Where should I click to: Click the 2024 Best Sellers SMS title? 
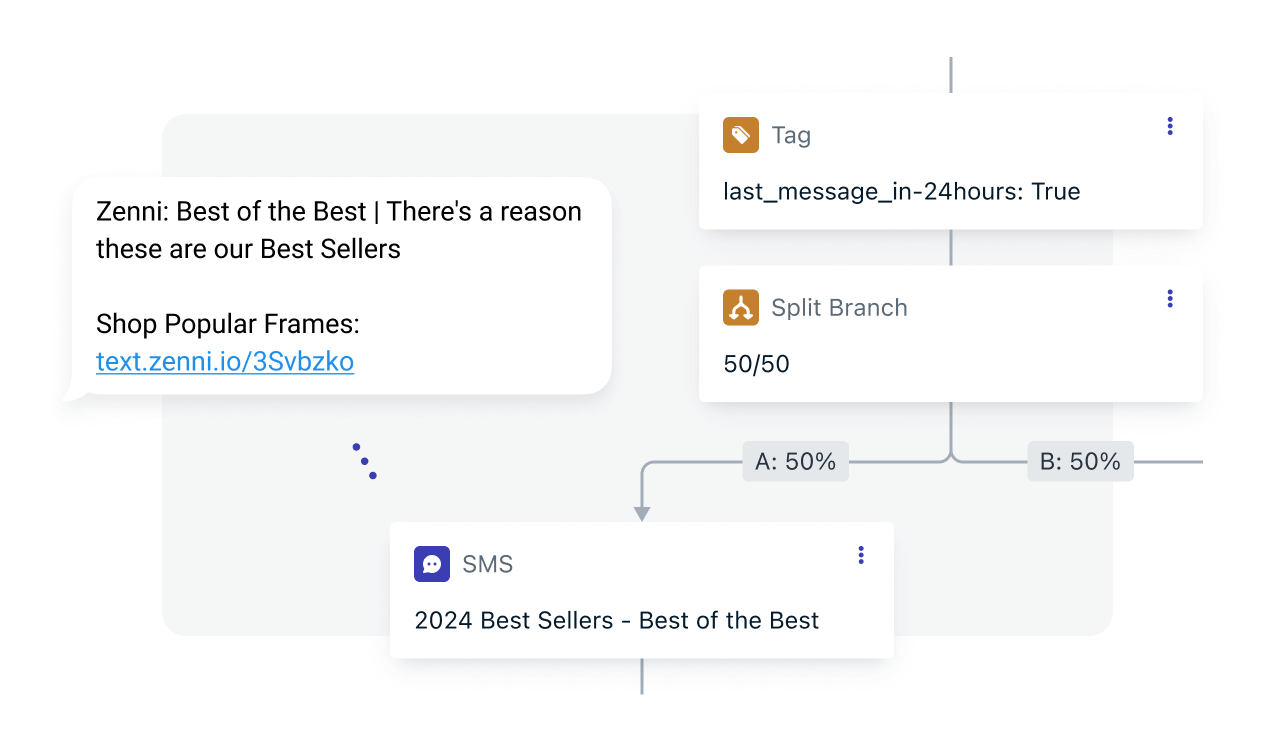pyautogui.click(x=616, y=620)
